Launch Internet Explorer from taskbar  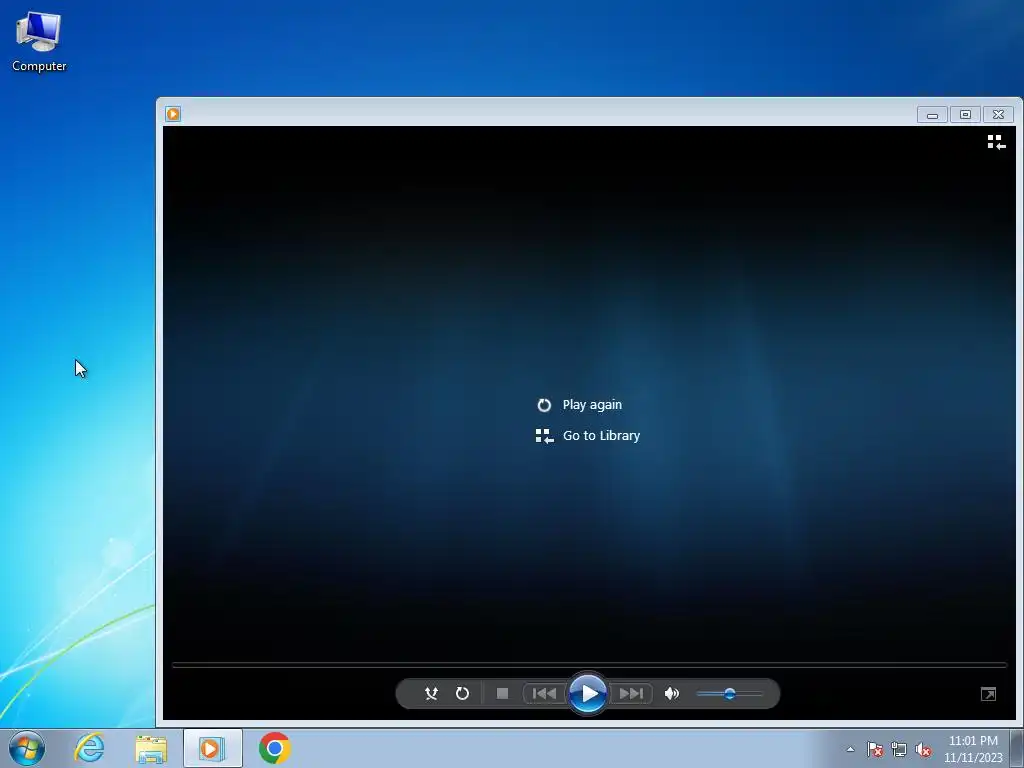point(89,748)
